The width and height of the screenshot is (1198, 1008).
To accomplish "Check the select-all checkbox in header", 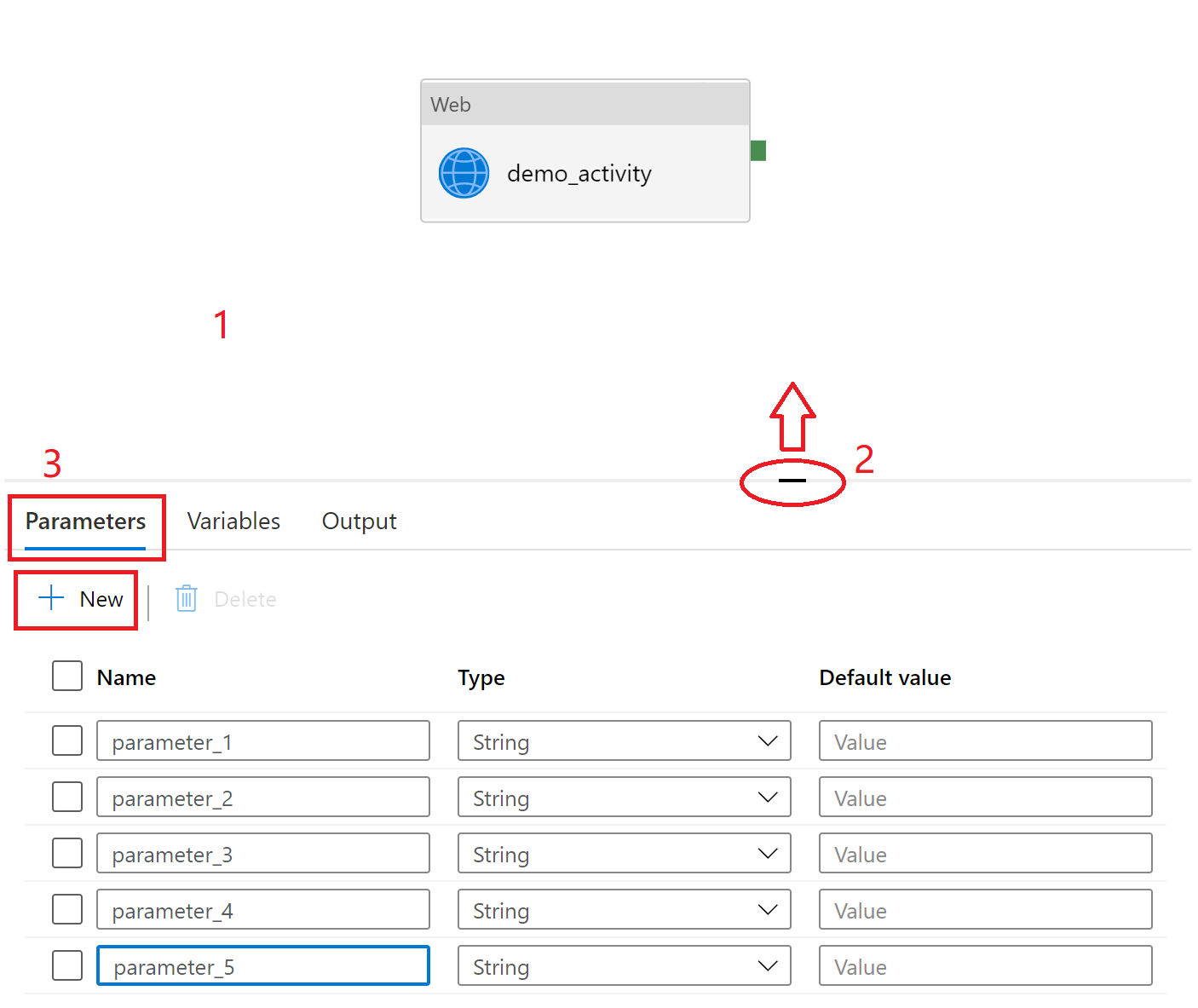I will point(66,676).
